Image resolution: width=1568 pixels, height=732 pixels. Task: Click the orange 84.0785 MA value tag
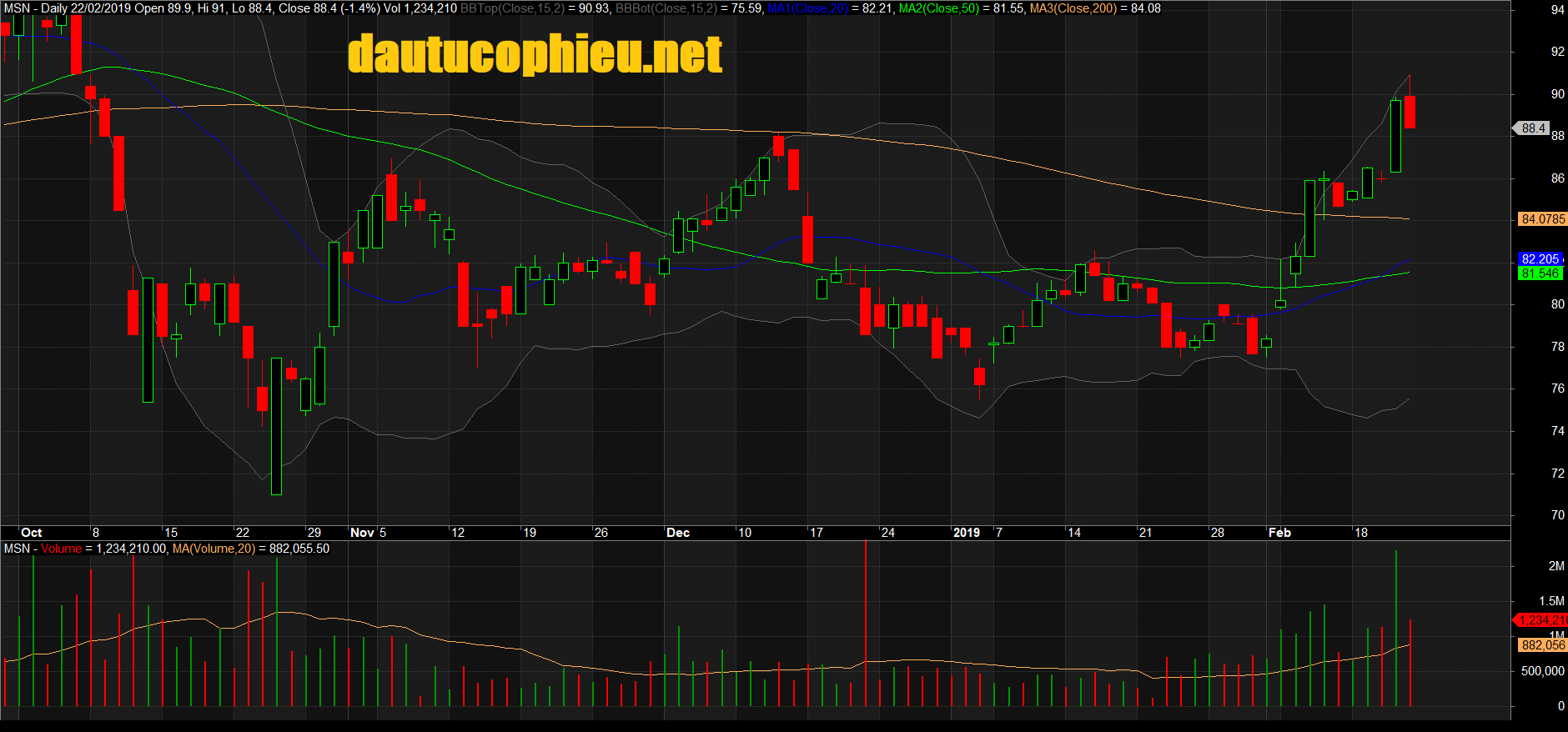(1542, 219)
